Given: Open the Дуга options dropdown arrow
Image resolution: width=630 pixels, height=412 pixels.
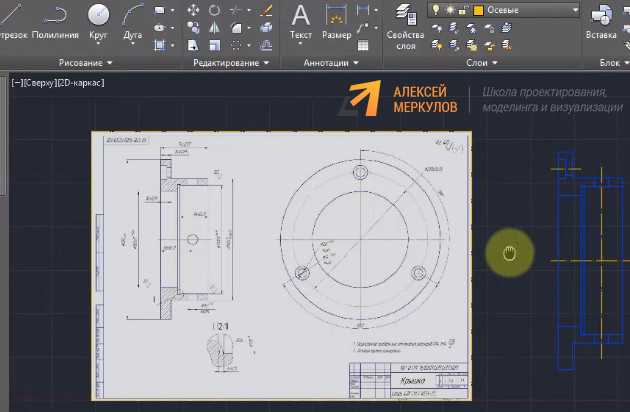Looking at the screenshot, I should [x=133, y=43].
